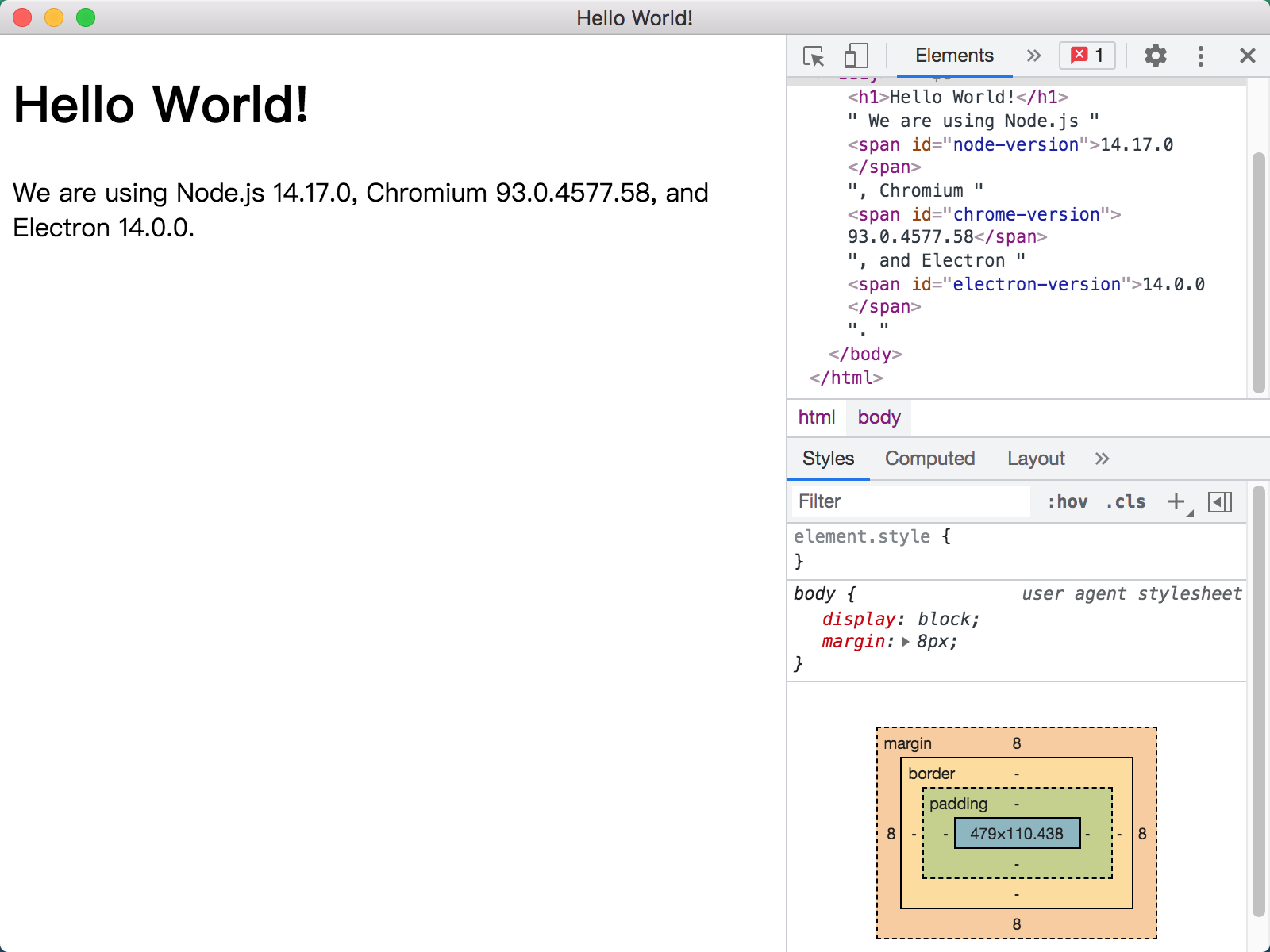The image size is (1270, 952).
Task: Click the box model top margin value 8
Action: pos(1017,743)
